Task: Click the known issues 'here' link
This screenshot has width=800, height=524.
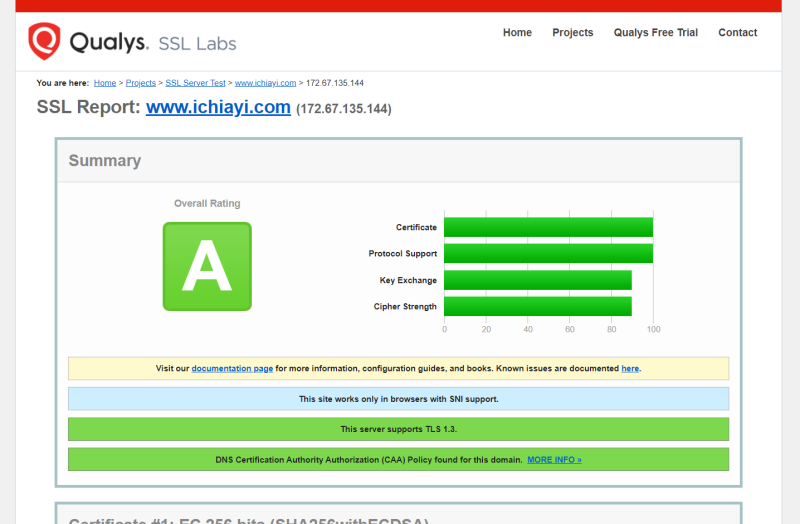Action: tap(630, 368)
